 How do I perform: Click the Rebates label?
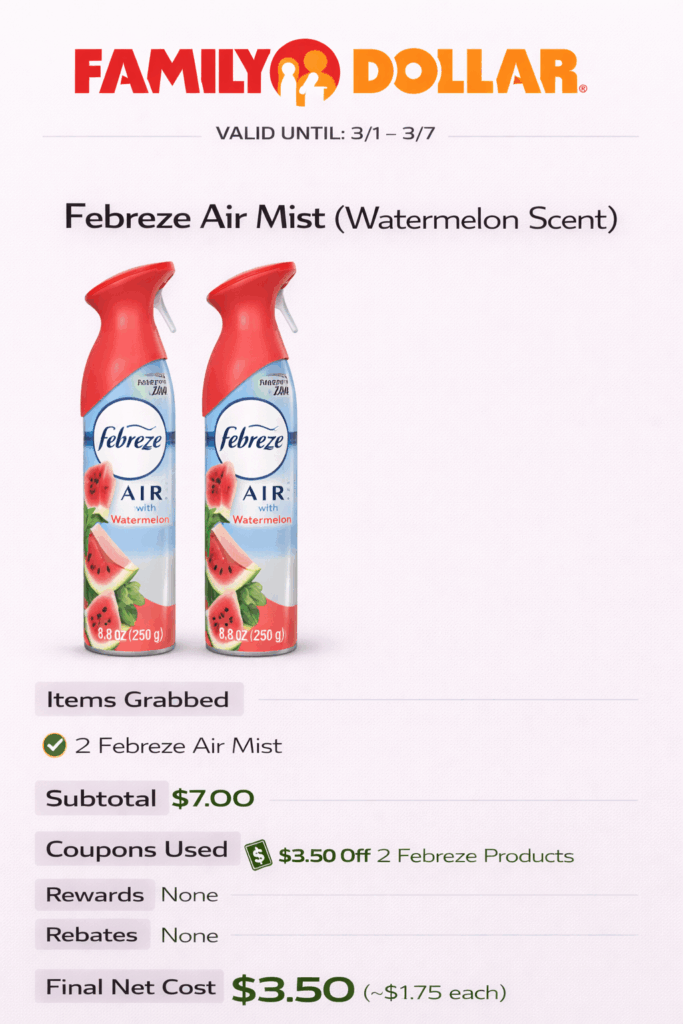point(92,935)
